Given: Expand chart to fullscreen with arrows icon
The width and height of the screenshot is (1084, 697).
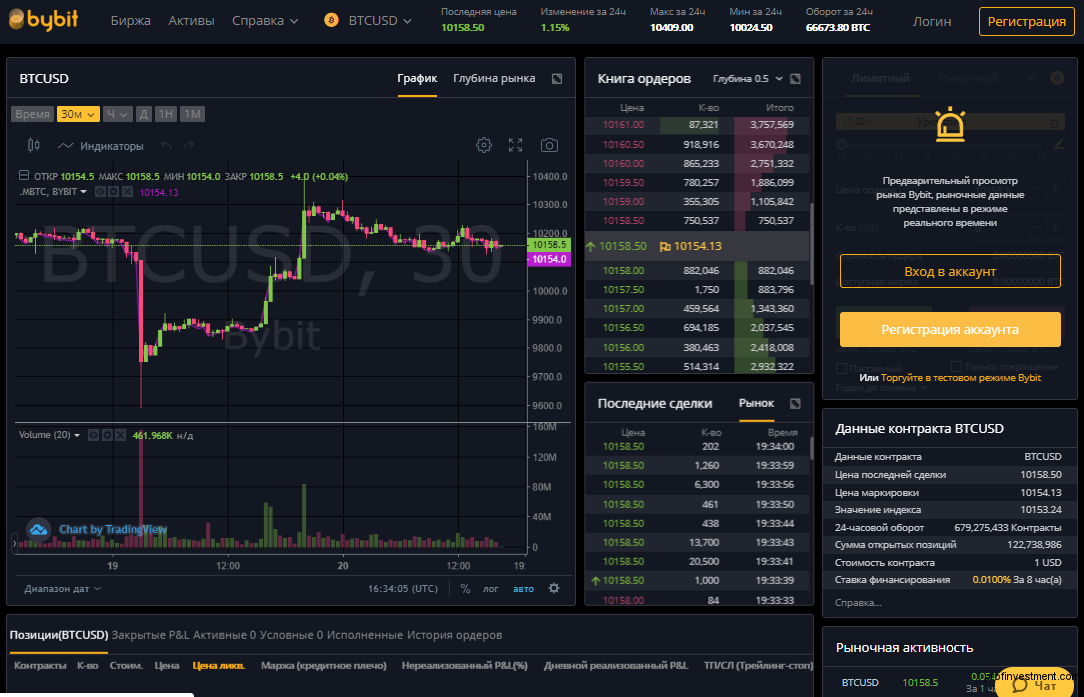Looking at the screenshot, I should 516,145.
